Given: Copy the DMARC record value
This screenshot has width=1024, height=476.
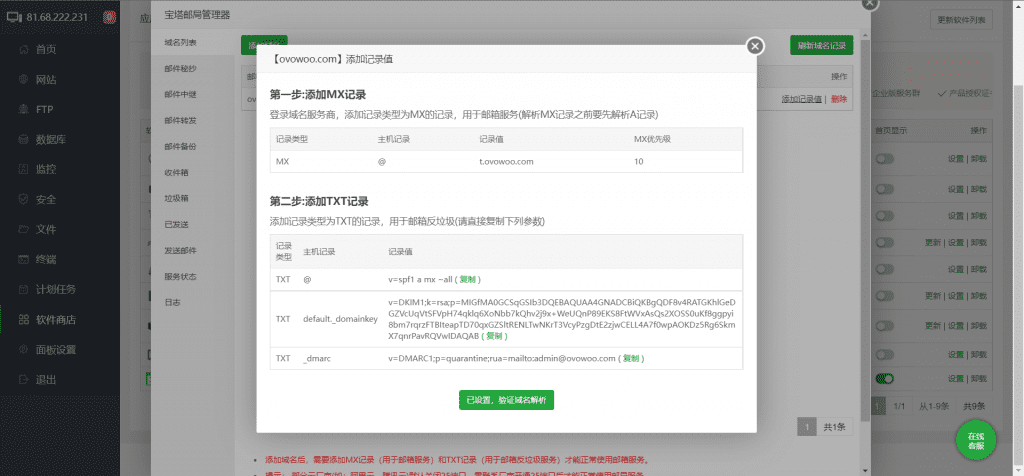Looking at the screenshot, I should pos(632,356).
